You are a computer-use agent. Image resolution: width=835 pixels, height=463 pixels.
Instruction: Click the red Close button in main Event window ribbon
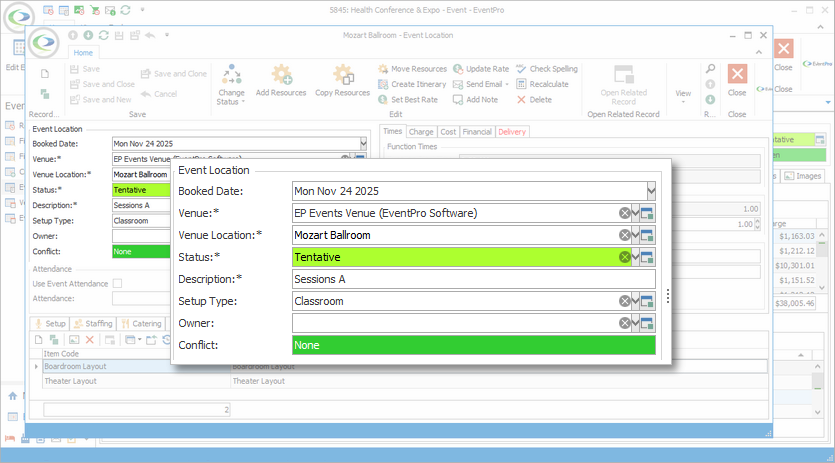783,49
